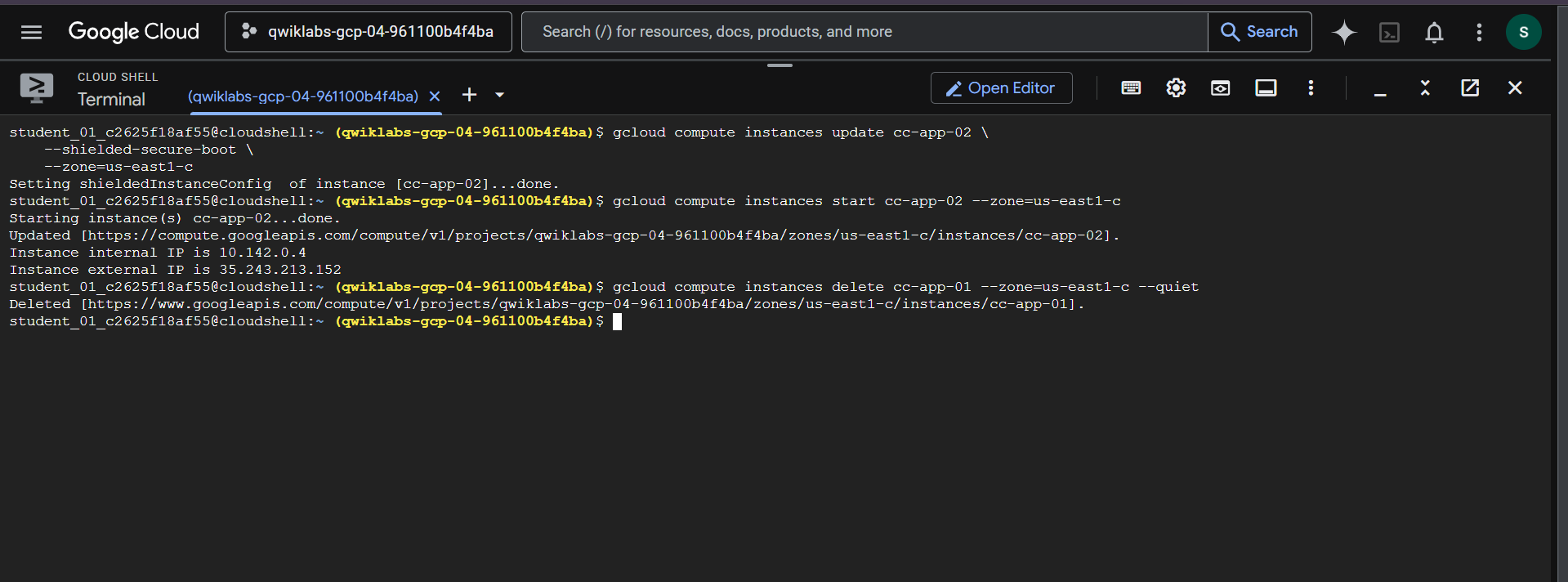Add a new terminal tab with plus
The width and height of the screenshot is (1568, 582).
point(469,95)
